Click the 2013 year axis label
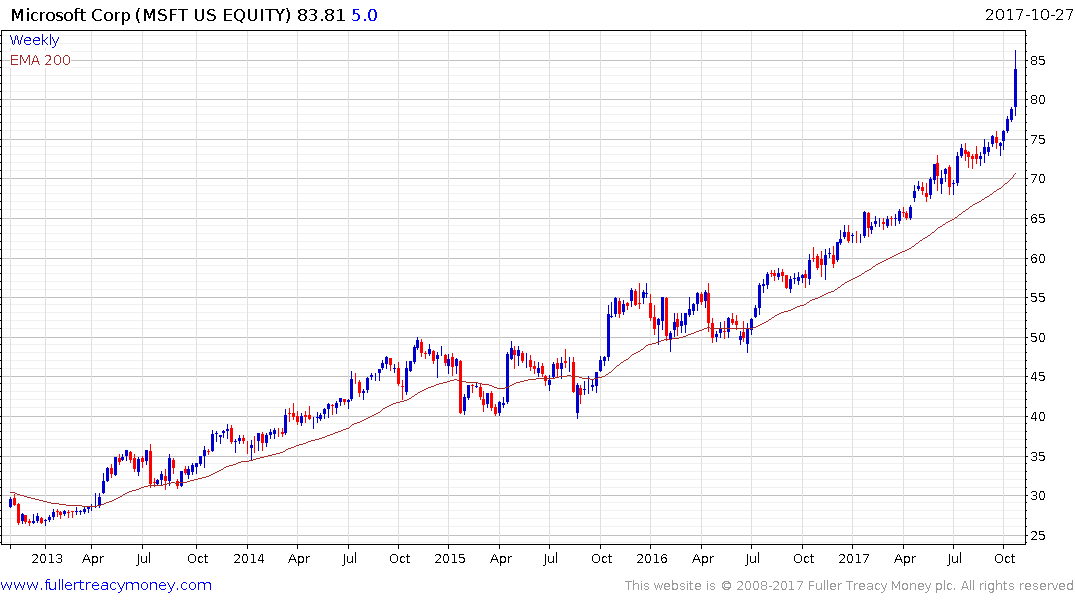1075x600 pixels. (x=47, y=558)
